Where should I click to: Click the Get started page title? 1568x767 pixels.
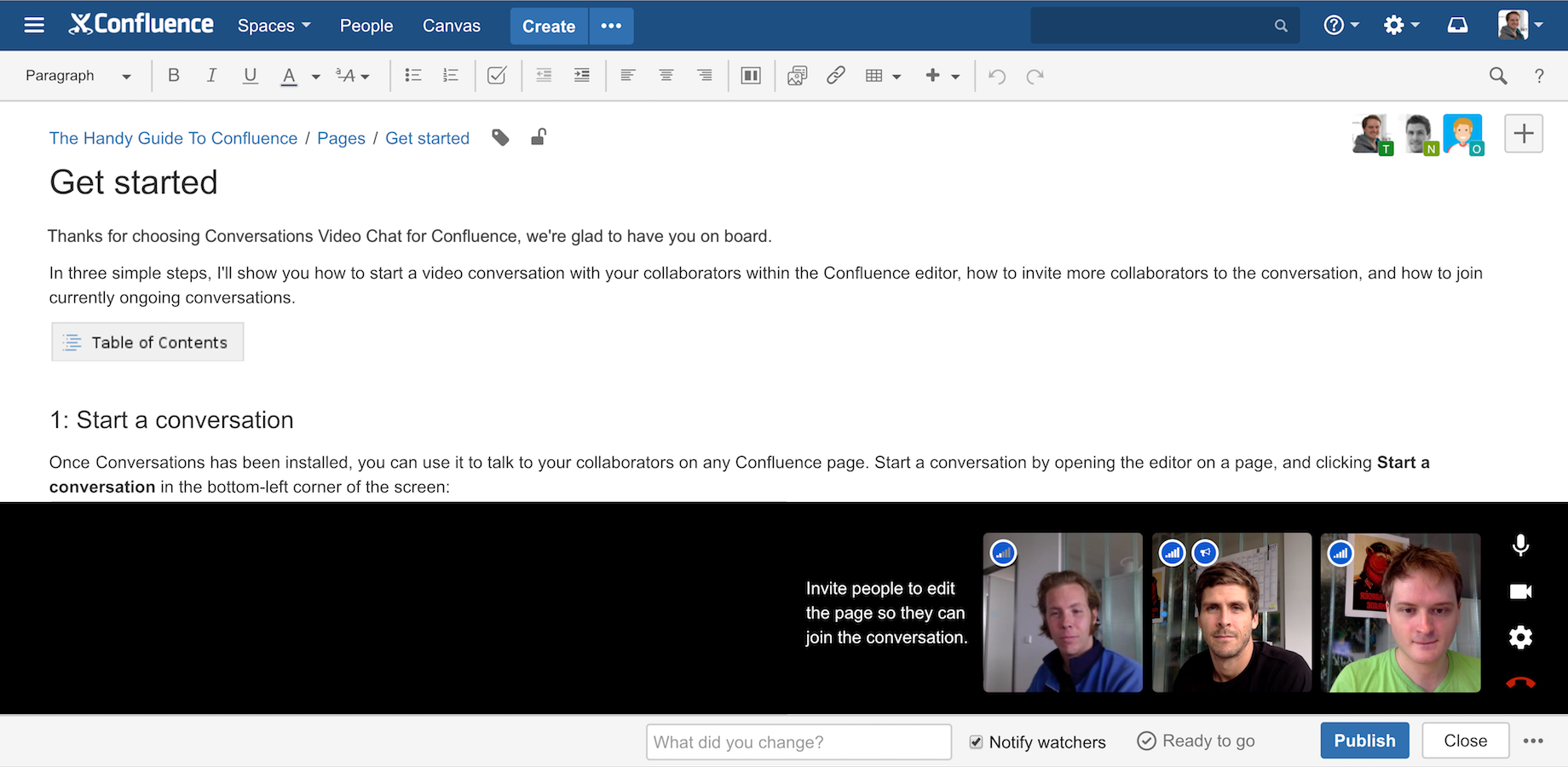pos(134,182)
